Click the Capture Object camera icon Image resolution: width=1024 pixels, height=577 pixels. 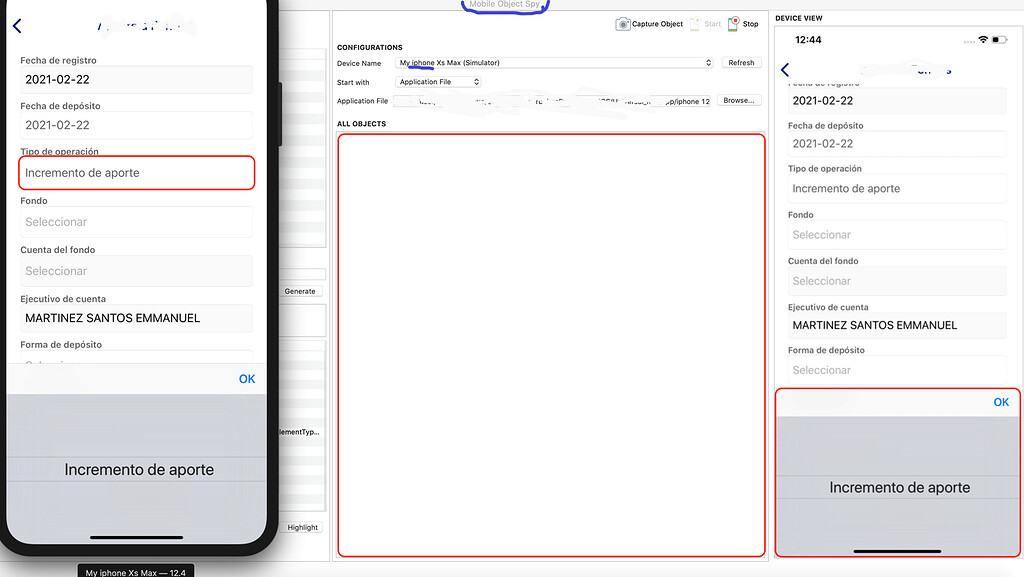tap(622, 24)
